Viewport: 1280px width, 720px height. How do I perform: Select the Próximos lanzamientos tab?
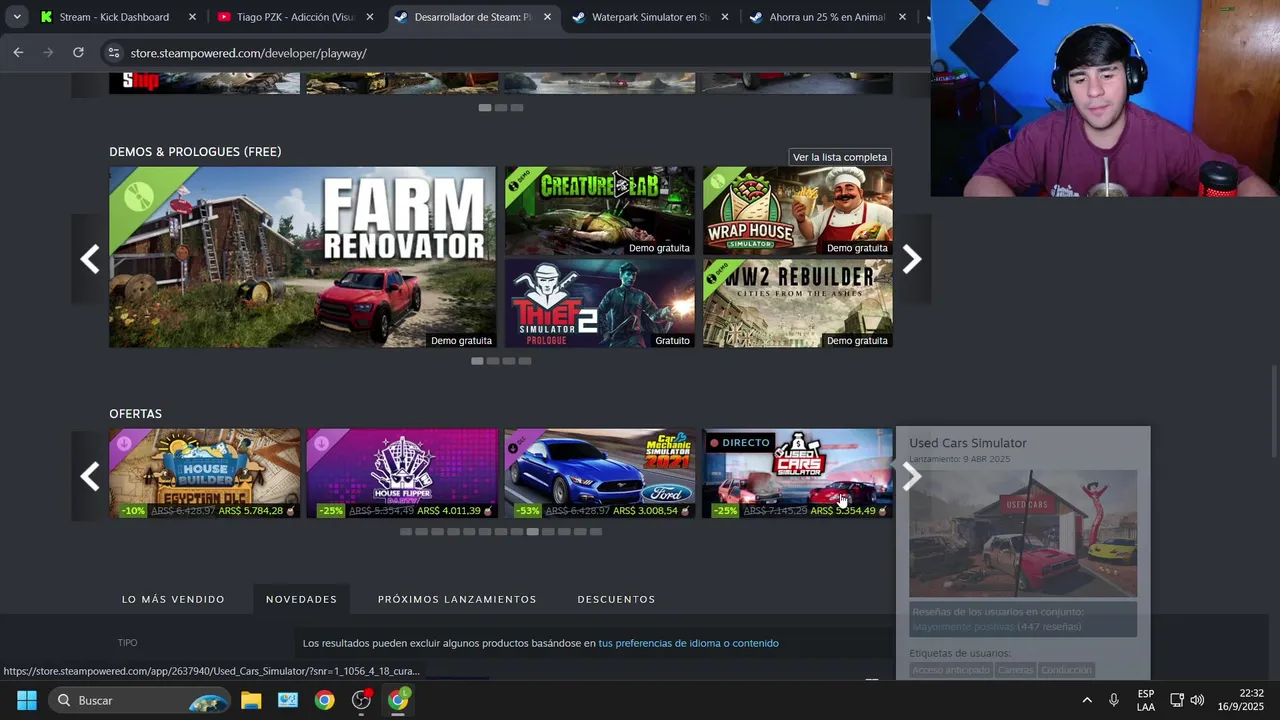pyautogui.click(x=457, y=599)
